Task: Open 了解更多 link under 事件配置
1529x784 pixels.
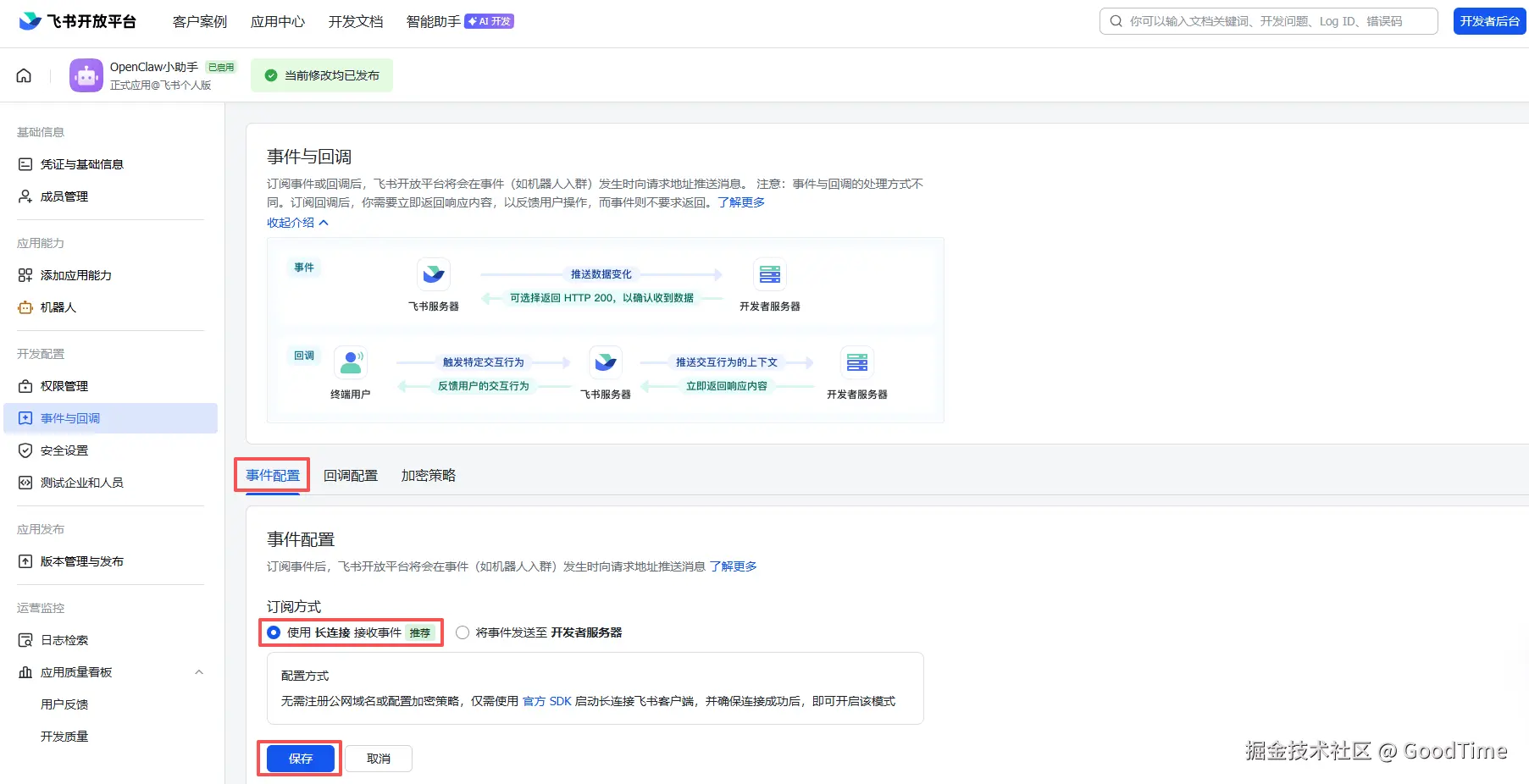Action: (x=734, y=566)
